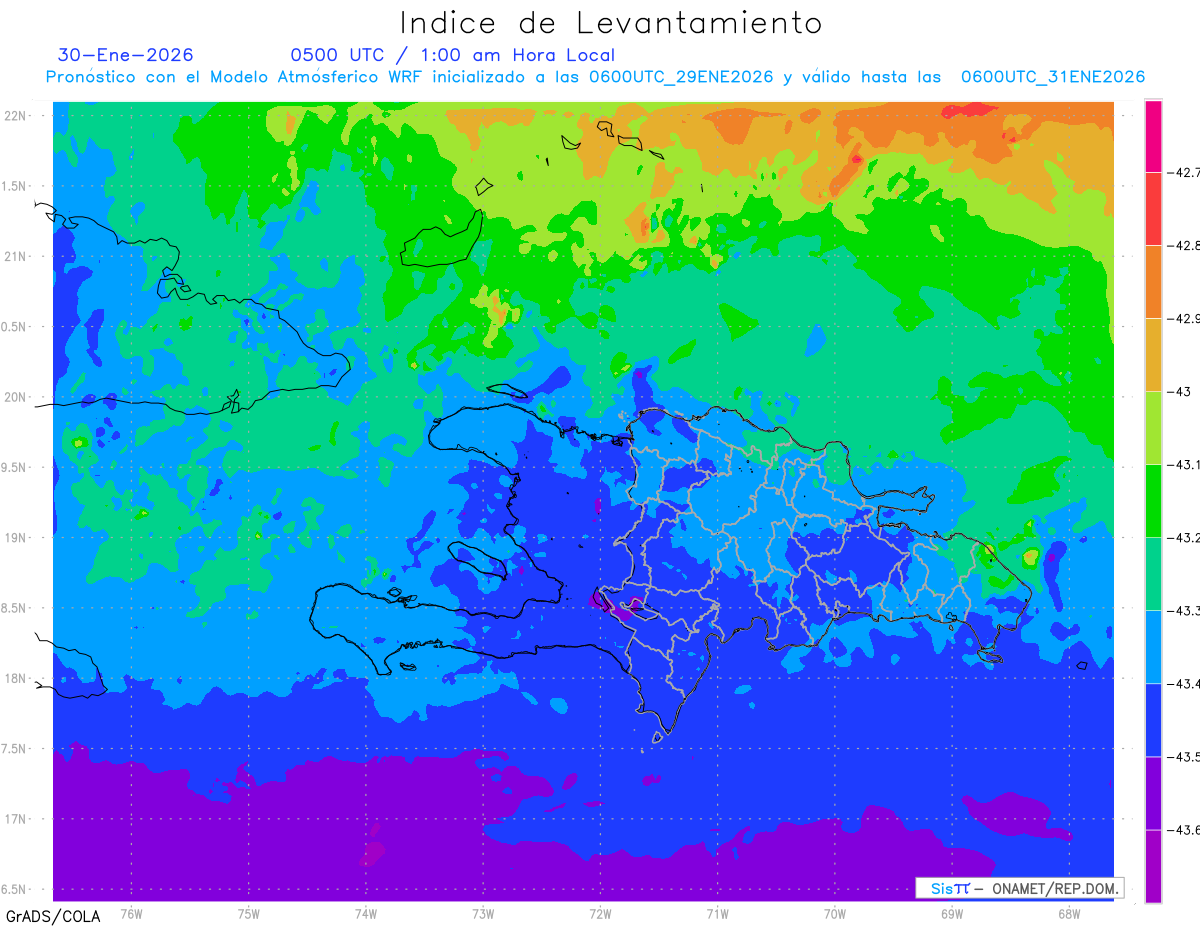Click the magenta swatch atop the color scale
The width and height of the screenshot is (1200, 927).
pos(1153,136)
